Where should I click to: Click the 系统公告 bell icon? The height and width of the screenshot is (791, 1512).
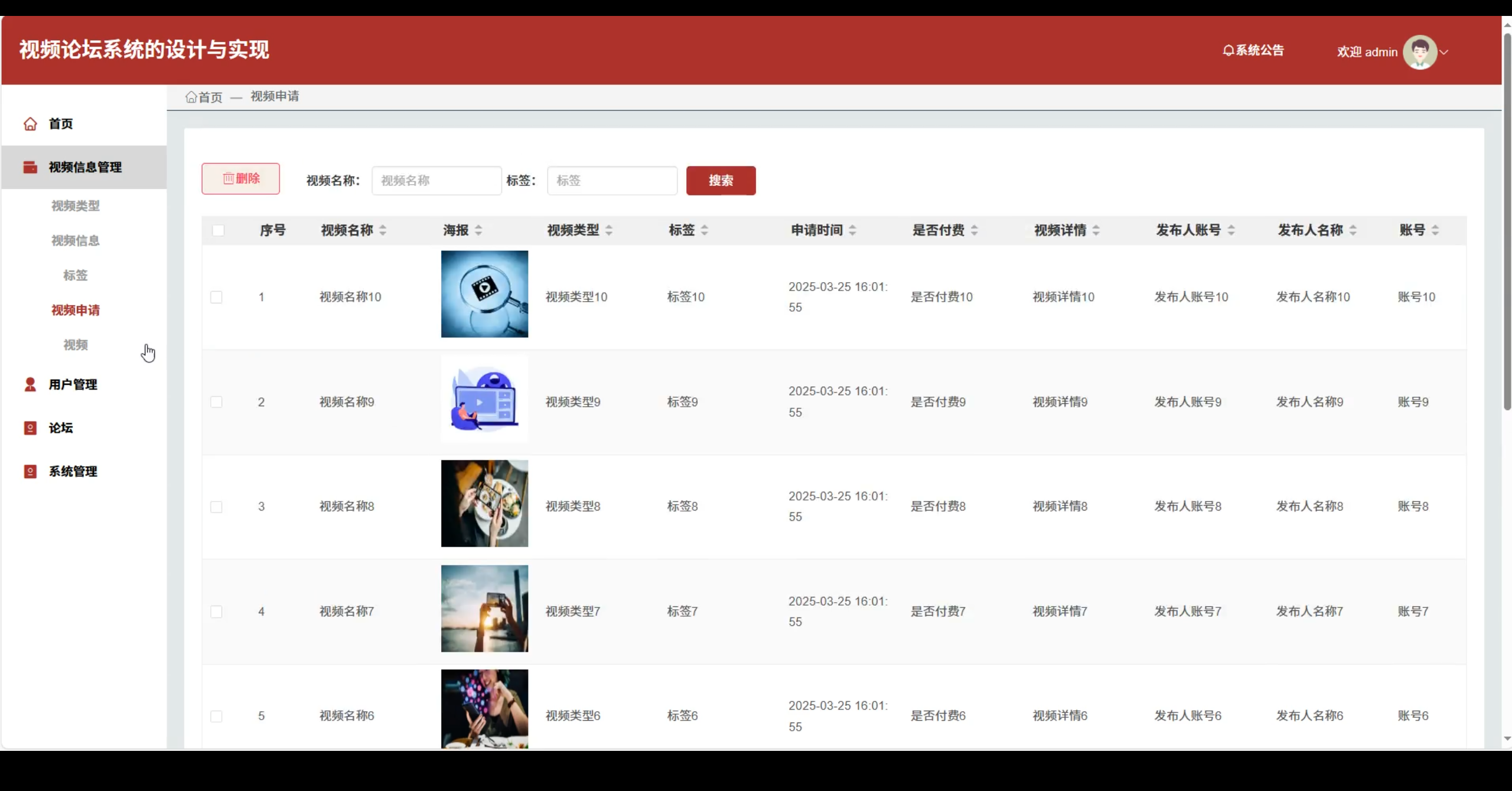tap(1228, 51)
